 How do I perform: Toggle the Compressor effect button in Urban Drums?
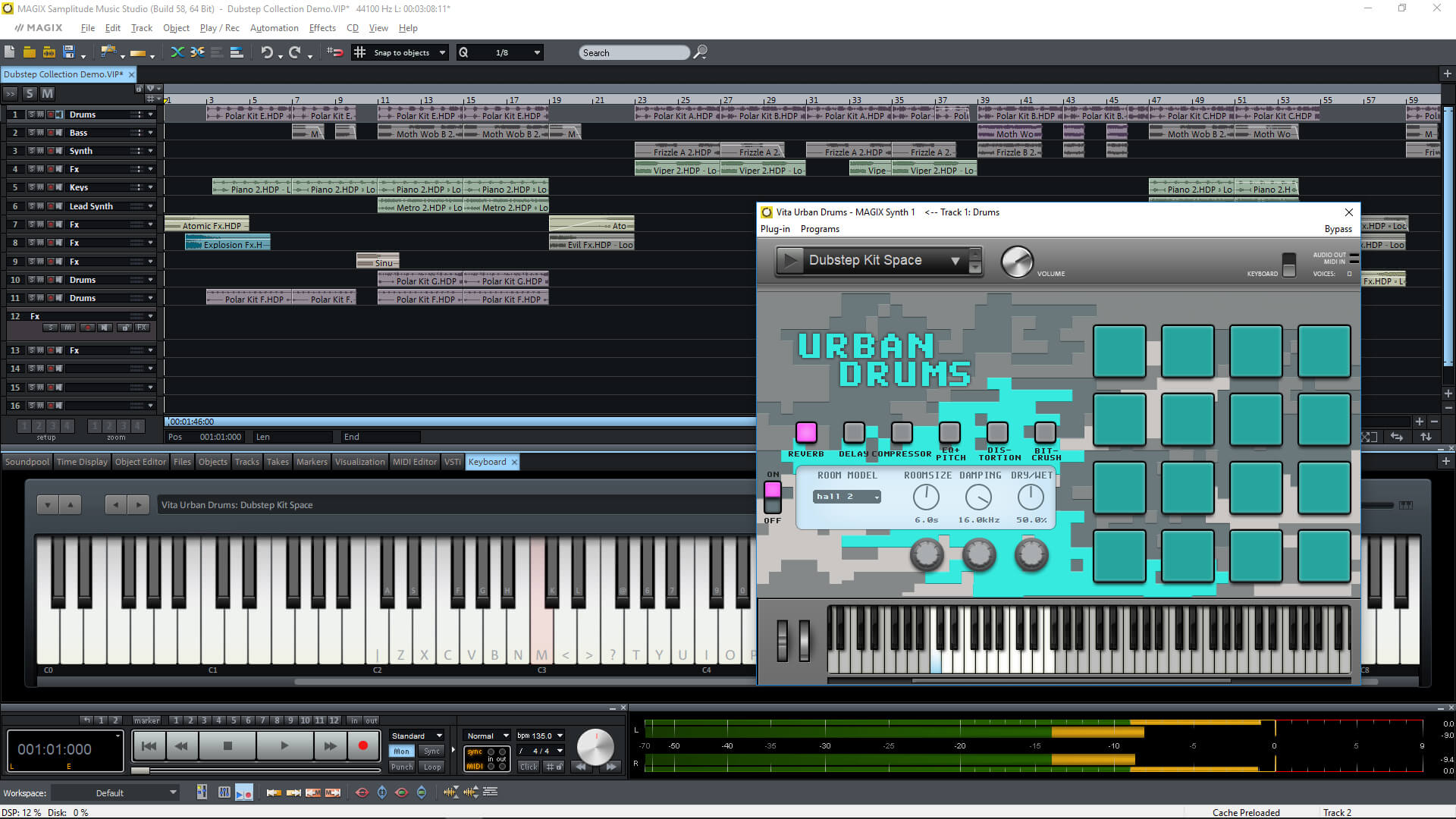(902, 432)
